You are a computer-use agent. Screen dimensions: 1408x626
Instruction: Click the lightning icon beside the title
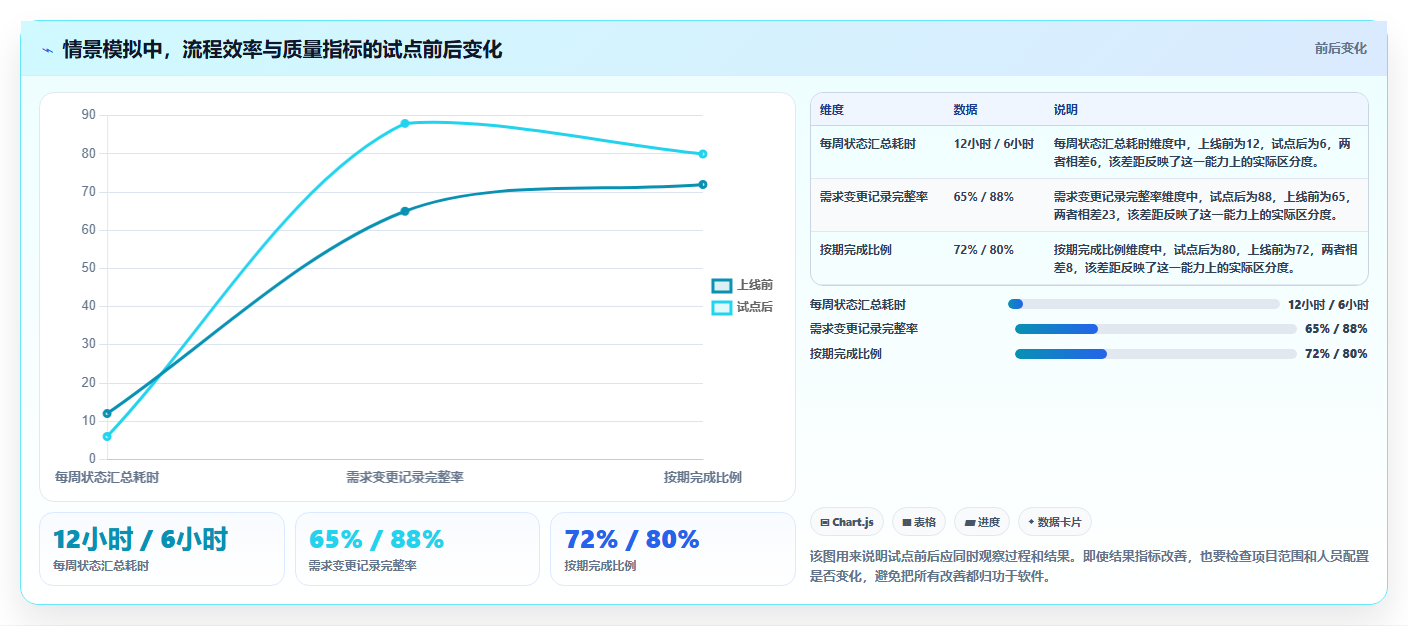click(x=47, y=50)
